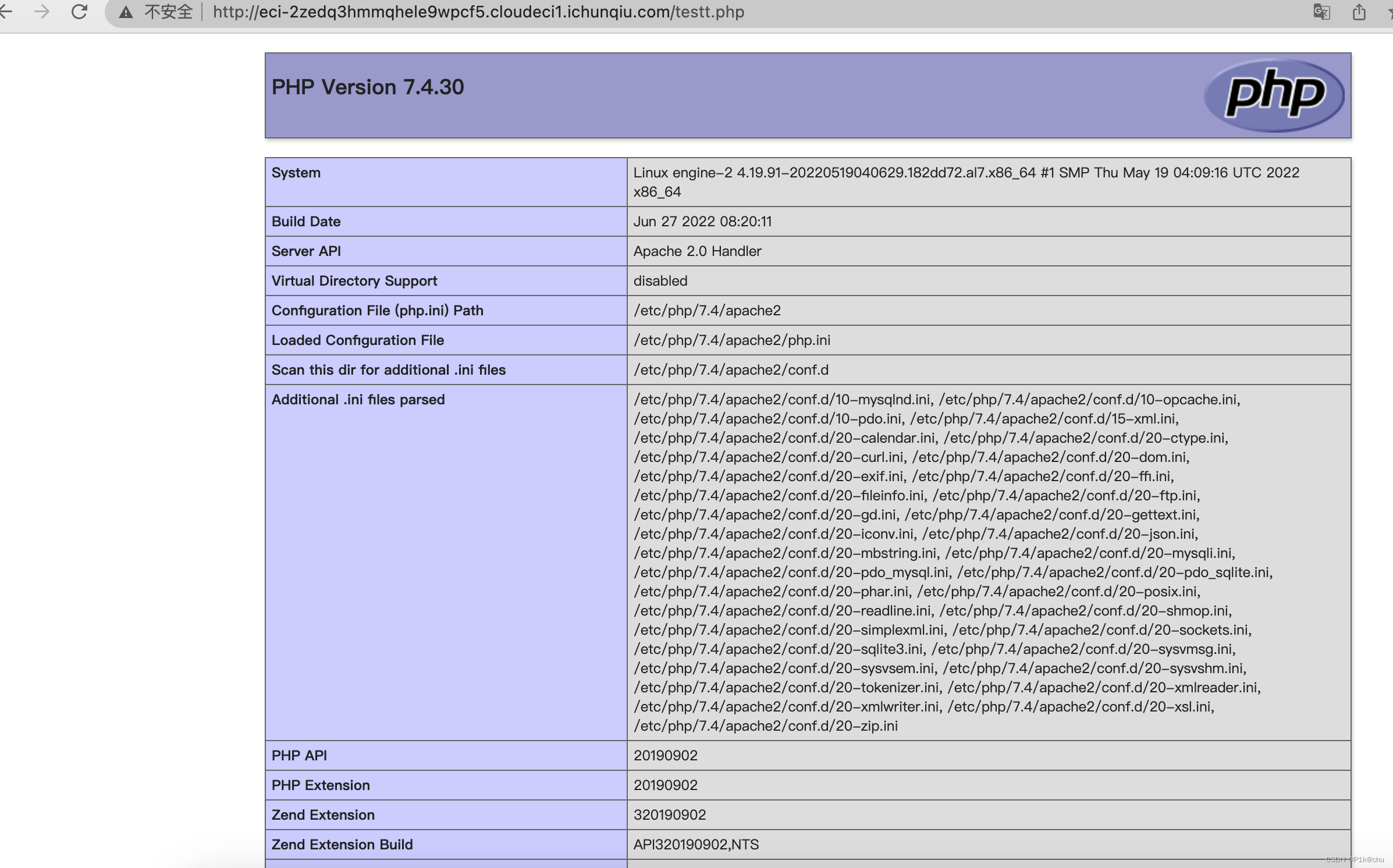The image size is (1393, 868).
Task: Click the 10-mysqlnd.ini path entry
Action: click(x=784, y=400)
